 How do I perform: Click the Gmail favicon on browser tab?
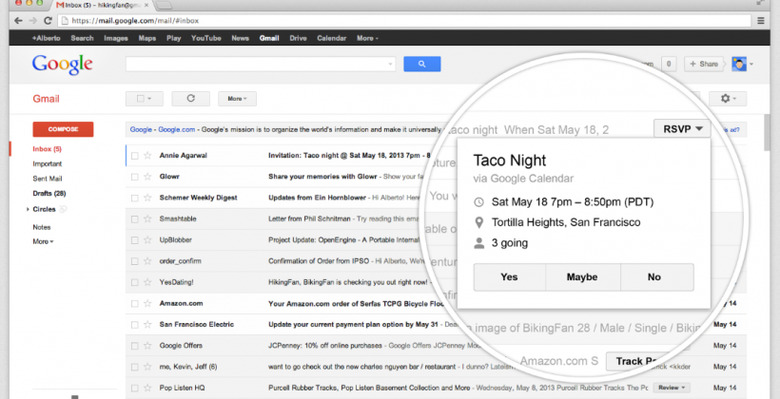(x=60, y=5)
